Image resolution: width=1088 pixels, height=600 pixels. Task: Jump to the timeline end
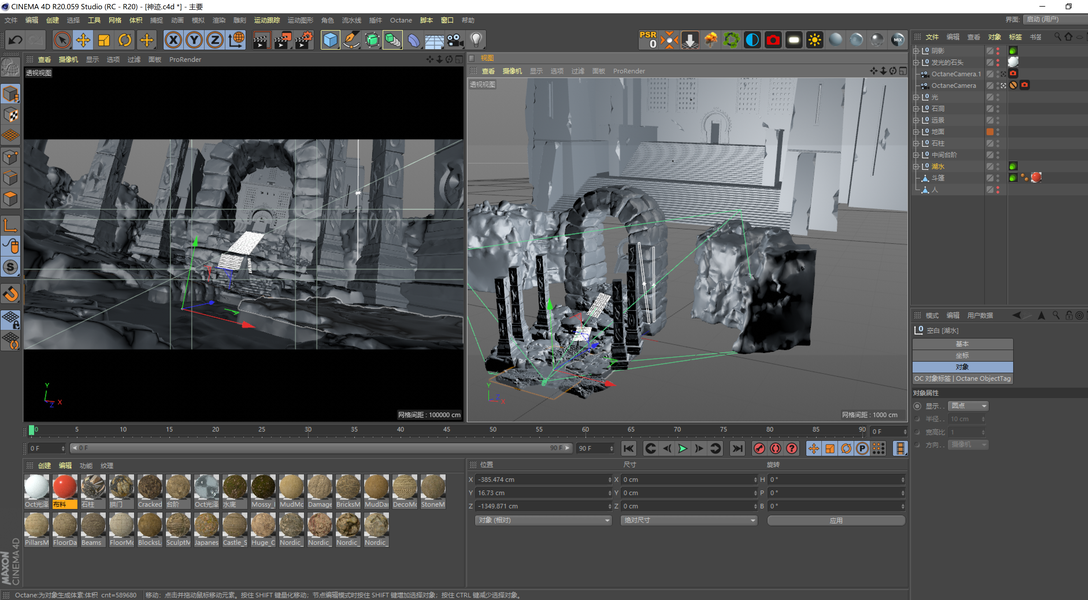tap(737, 449)
